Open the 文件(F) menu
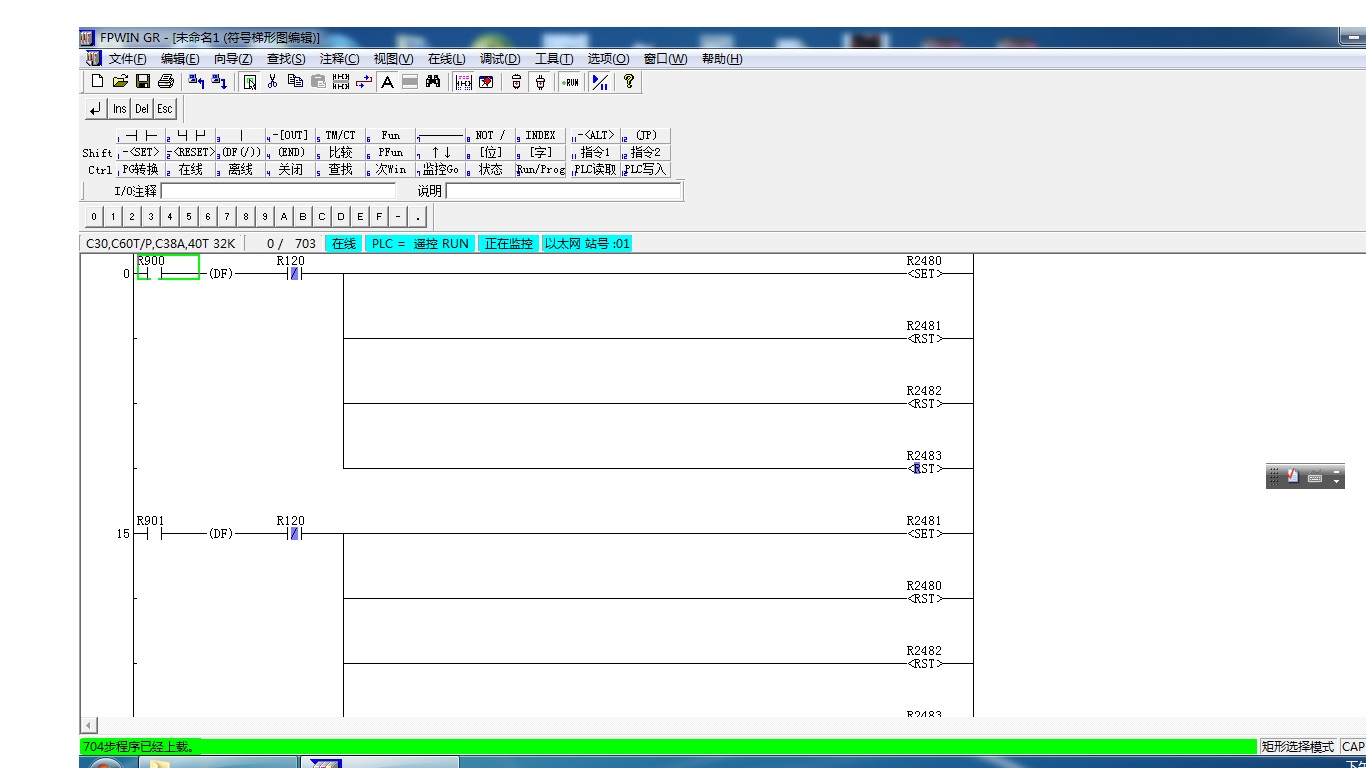Screen dimensions: 1366x768 pyautogui.click(x=127, y=59)
